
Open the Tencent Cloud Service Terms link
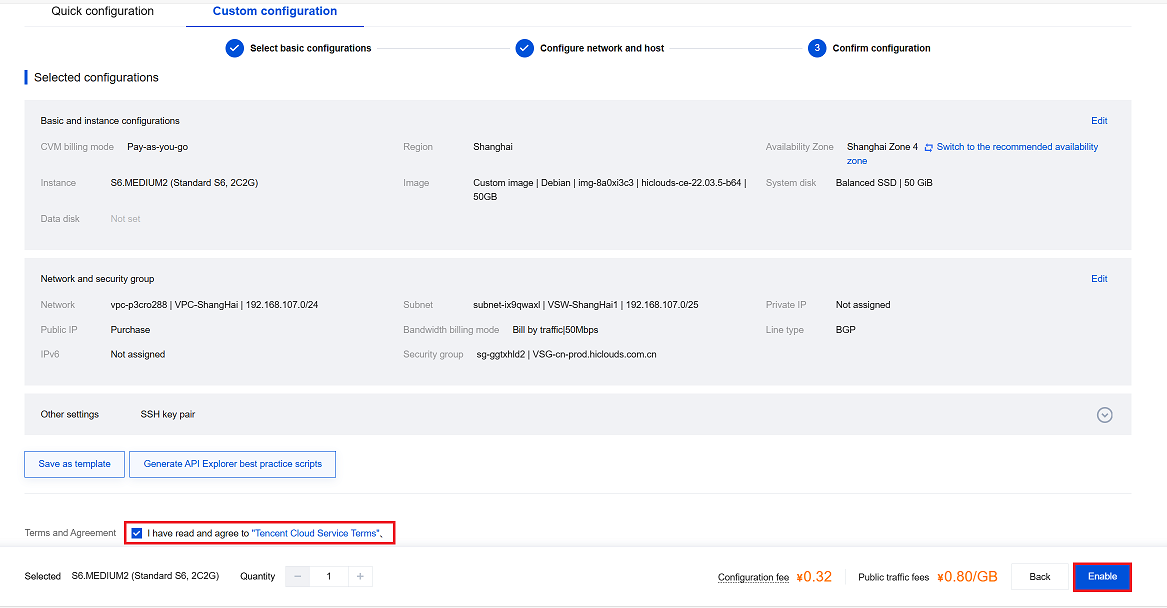(316, 533)
